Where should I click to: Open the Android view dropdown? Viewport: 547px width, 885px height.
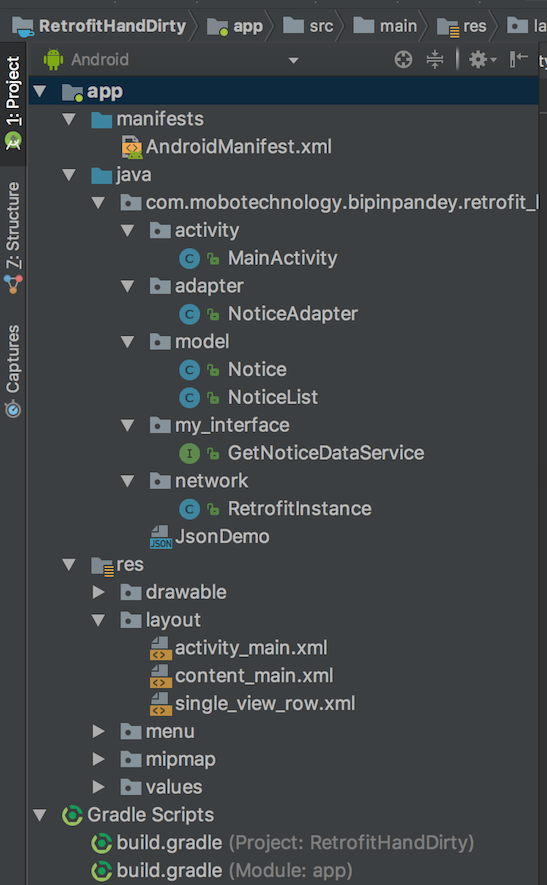pyautogui.click(x=293, y=60)
